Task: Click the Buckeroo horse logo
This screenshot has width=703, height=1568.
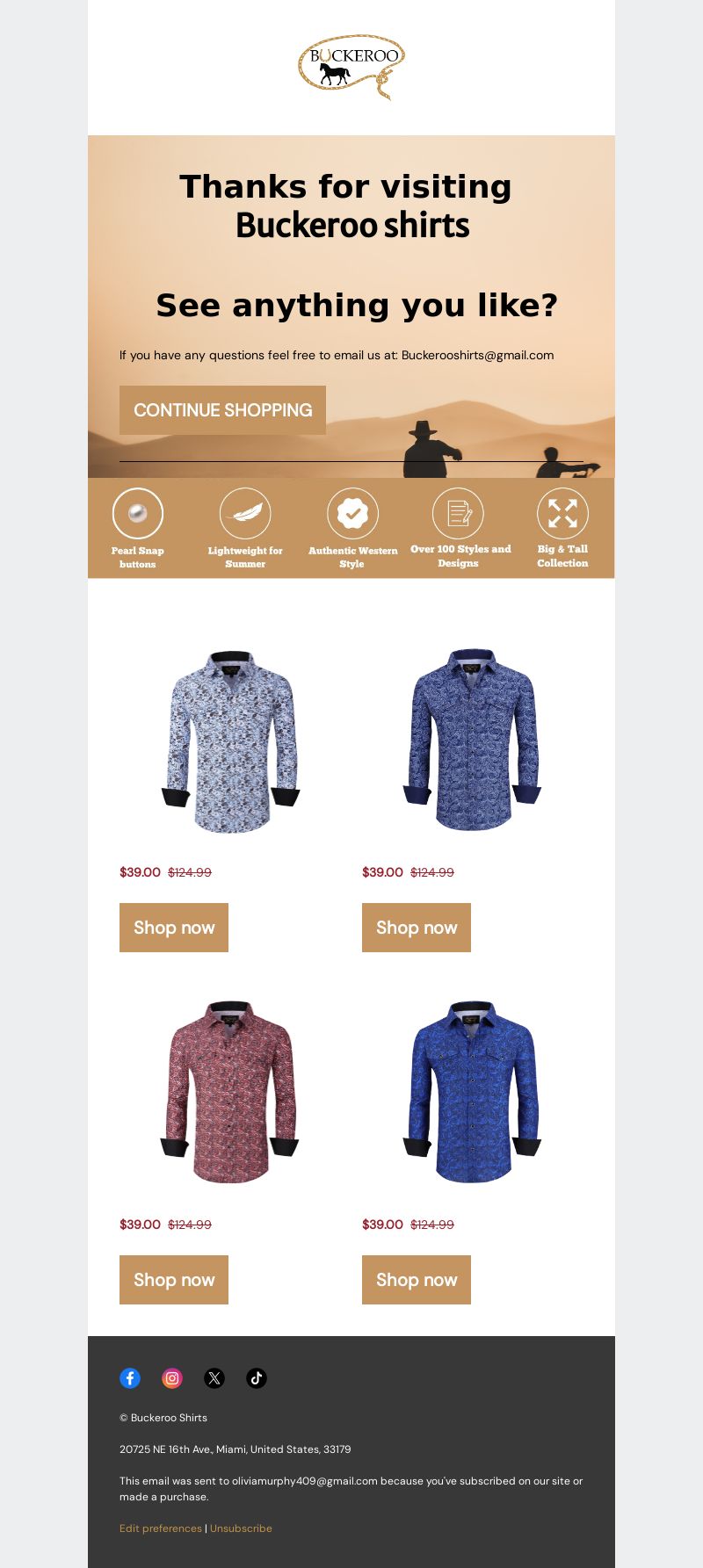Action: [351, 67]
